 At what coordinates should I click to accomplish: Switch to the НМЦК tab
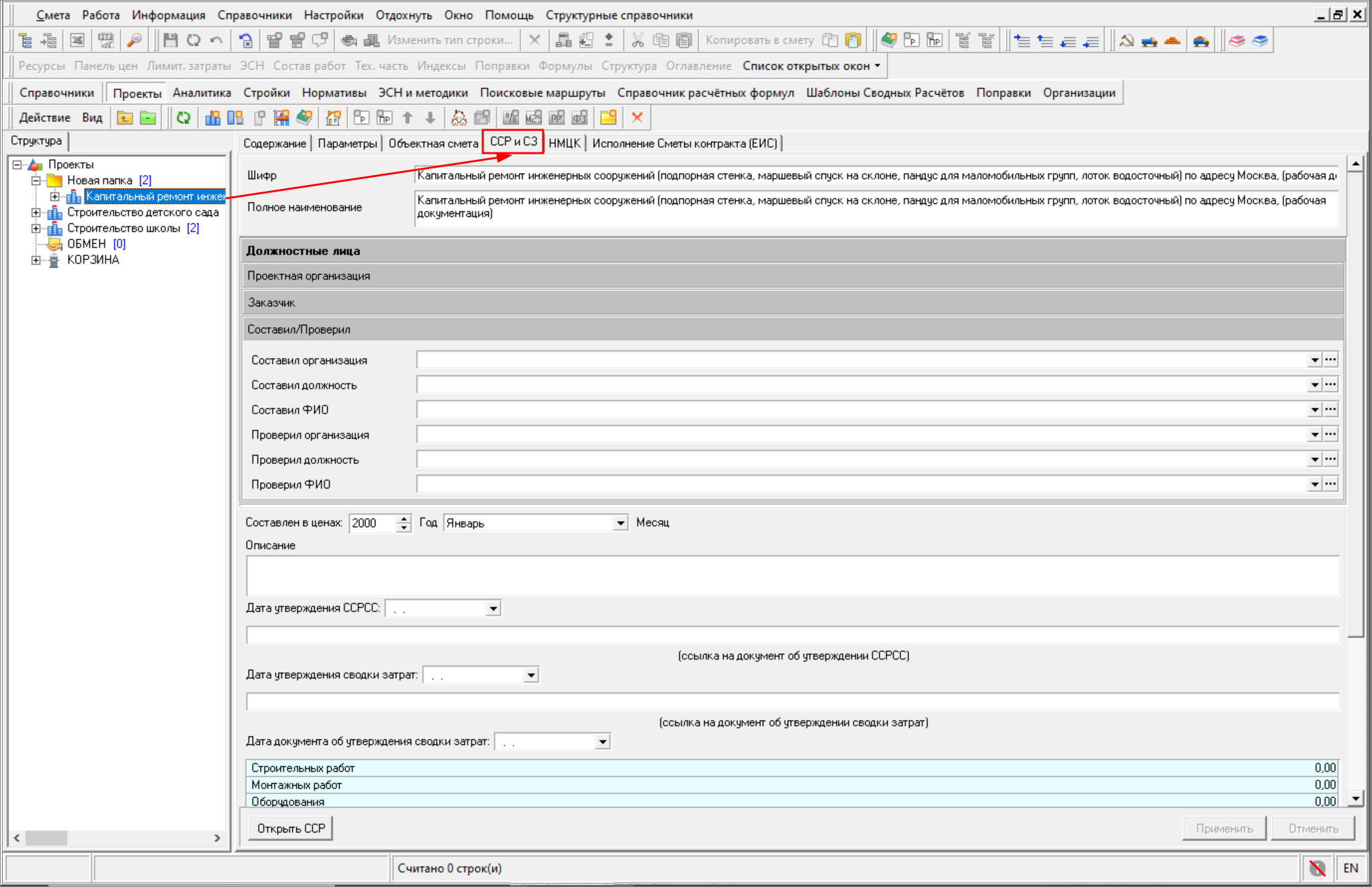(x=564, y=143)
